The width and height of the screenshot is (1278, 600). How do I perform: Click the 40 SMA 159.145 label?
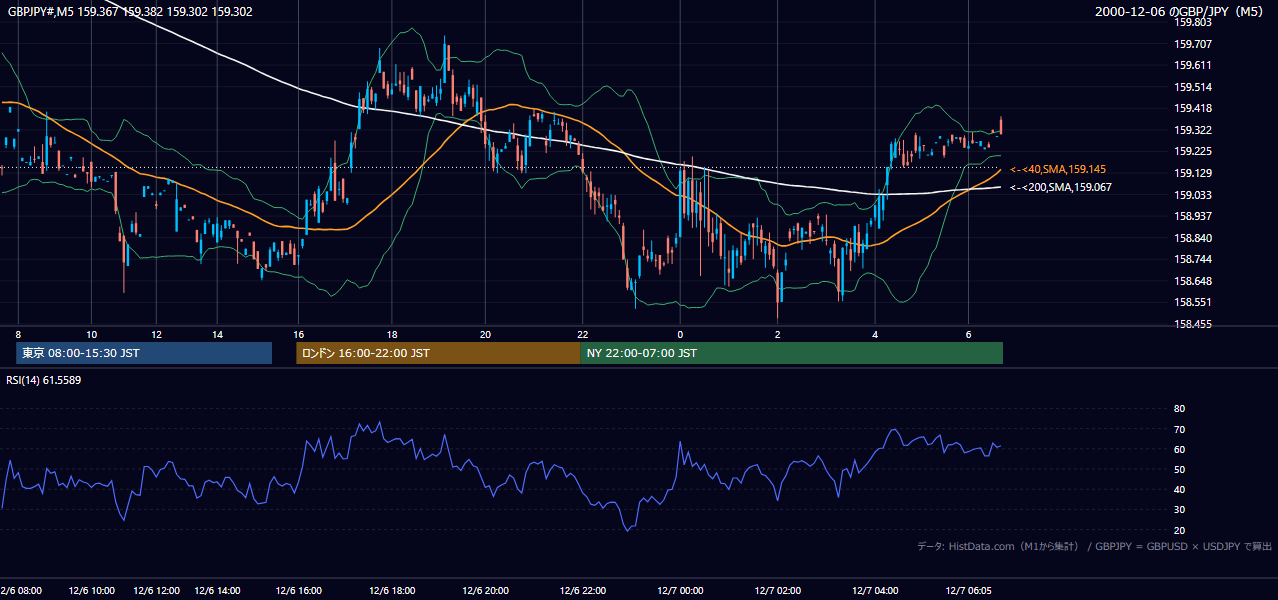pyautogui.click(x=1058, y=170)
